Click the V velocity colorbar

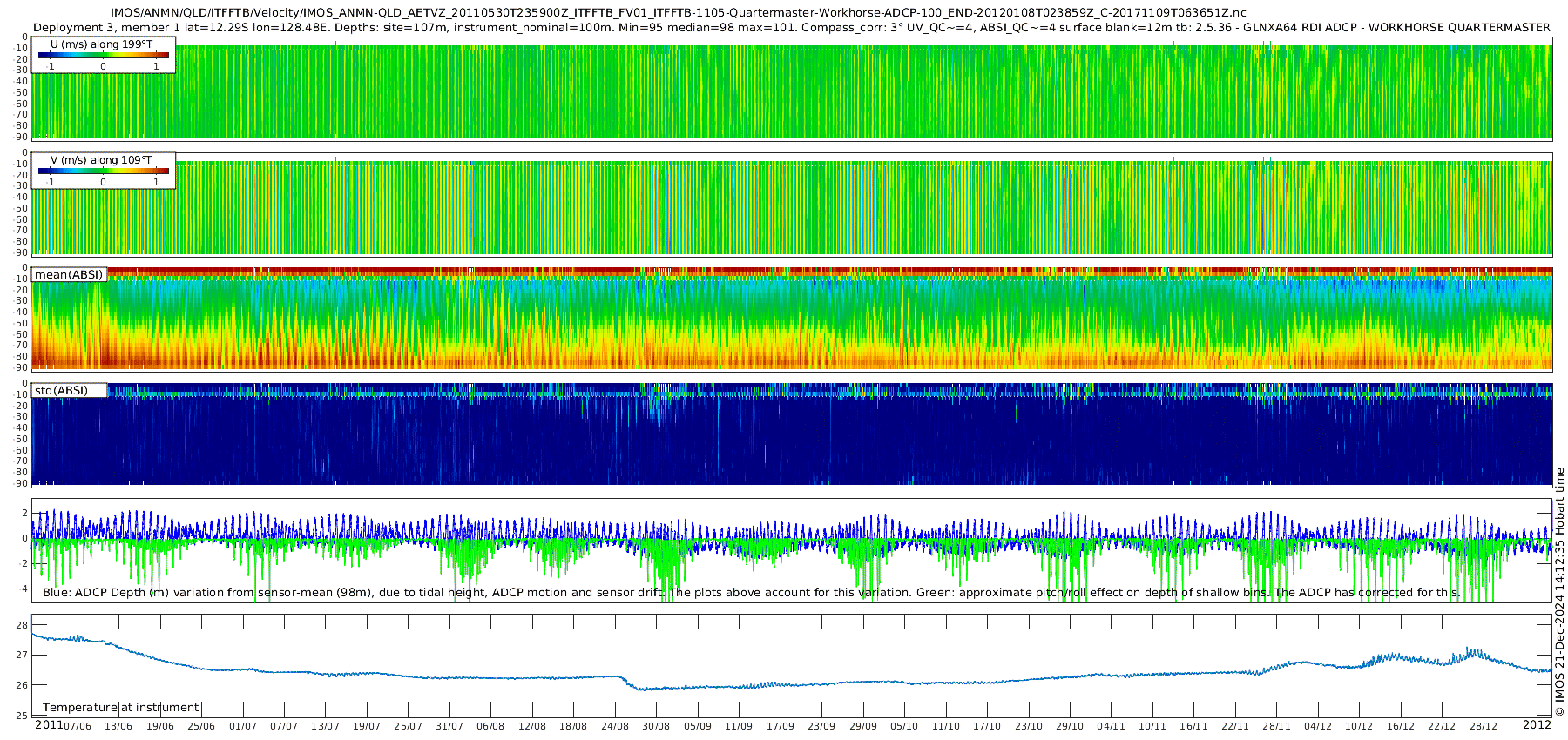pos(103,172)
